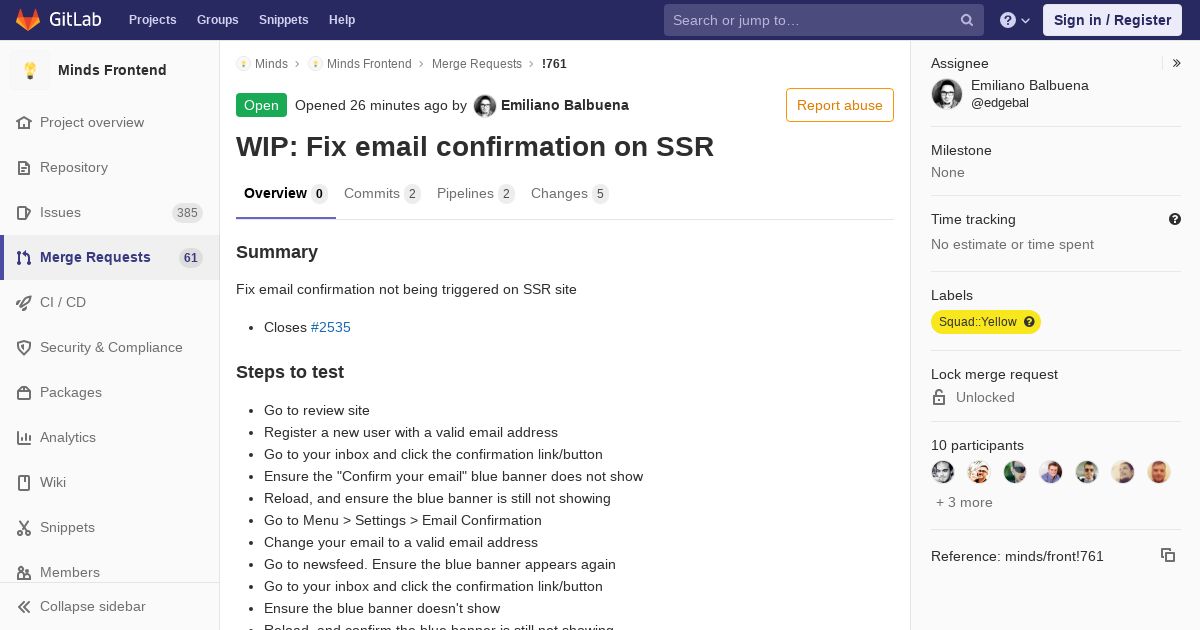Click the Snippets scissors icon
This screenshot has height=630, width=1200.
click(x=24, y=528)
